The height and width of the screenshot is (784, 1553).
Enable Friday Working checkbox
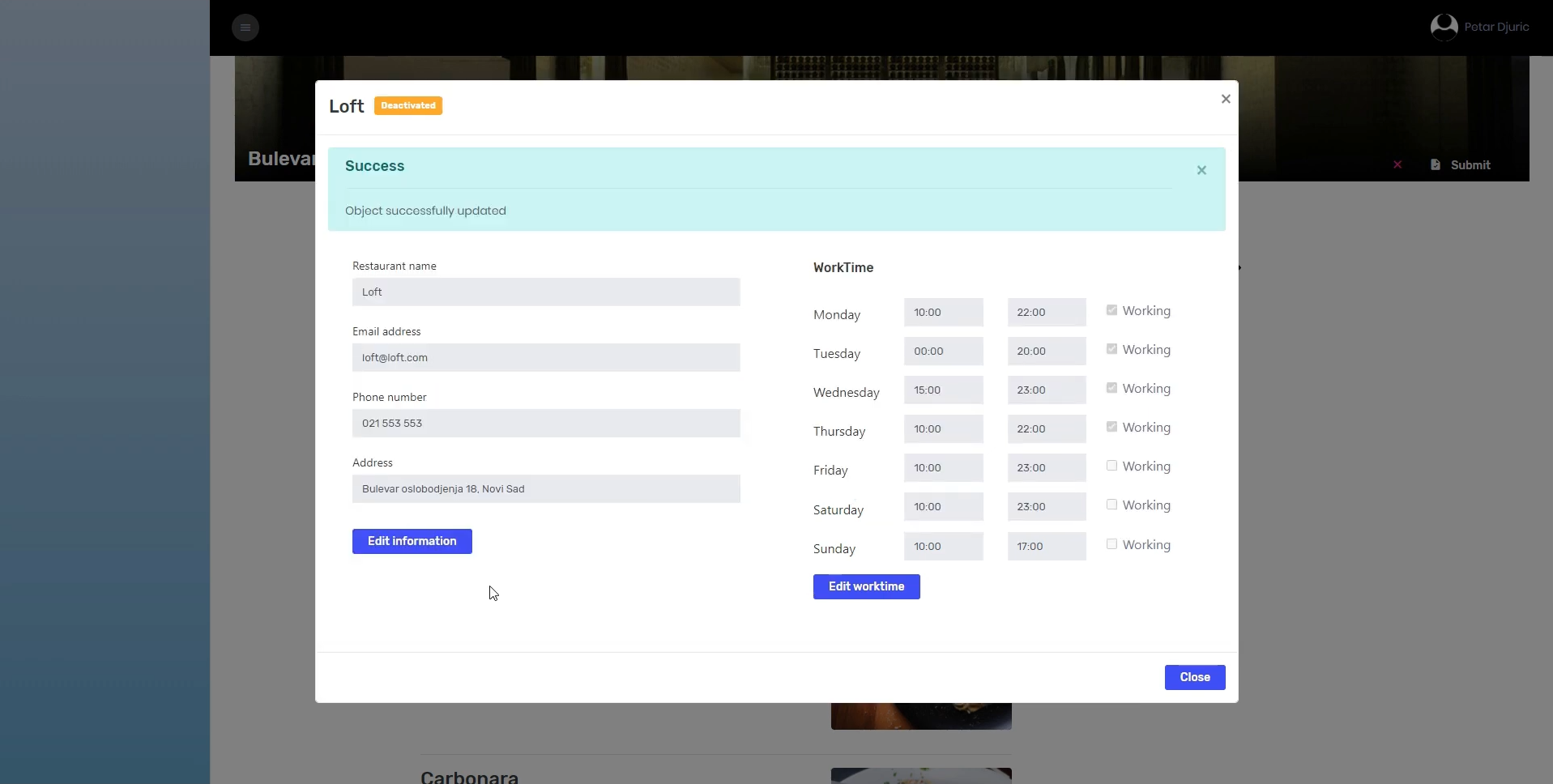click(x=1111, y=466)
